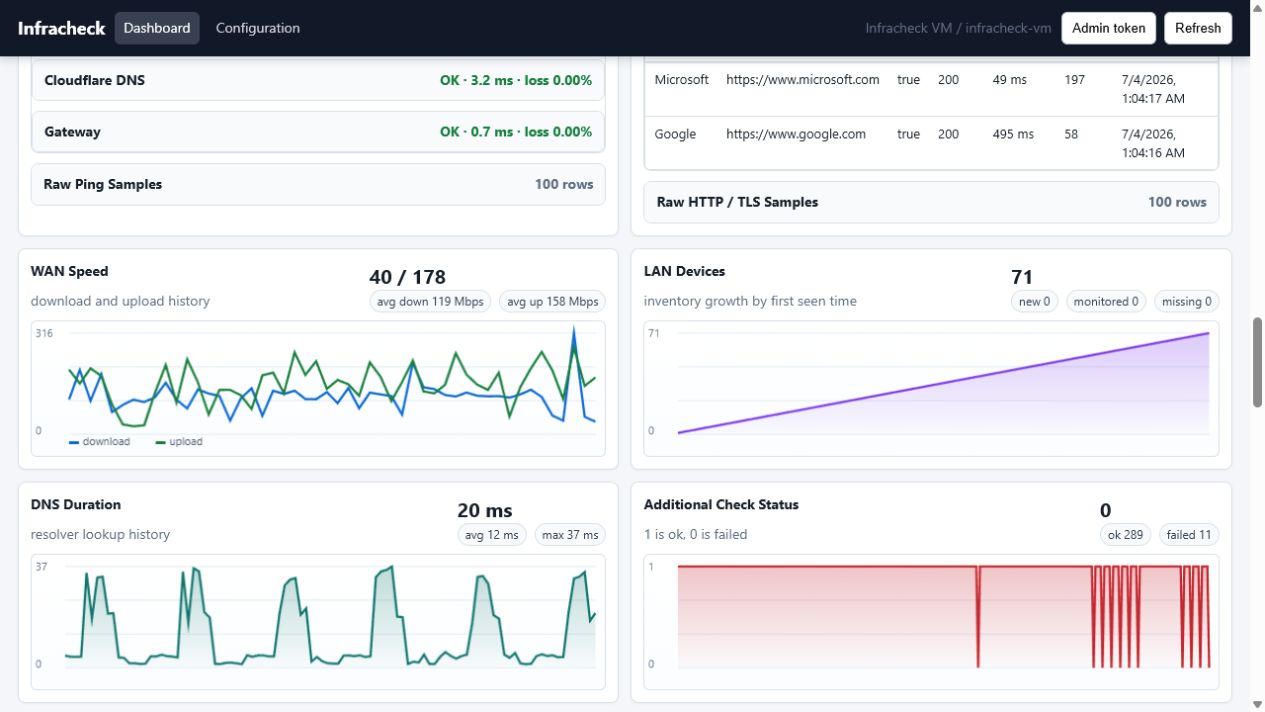The image size is (1265, 712).
Task: Click the https://www.google.com URL cell
Action: click(x=796, y=134)
